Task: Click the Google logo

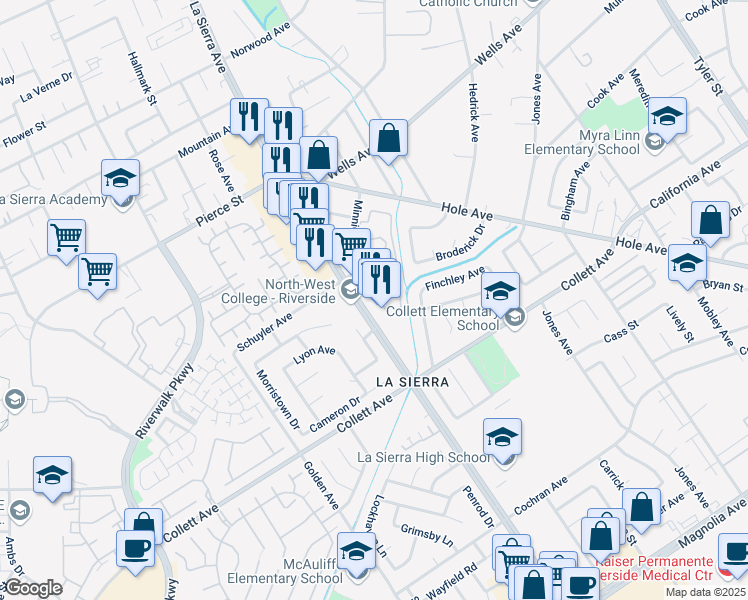Action: [x=32, y=589]
